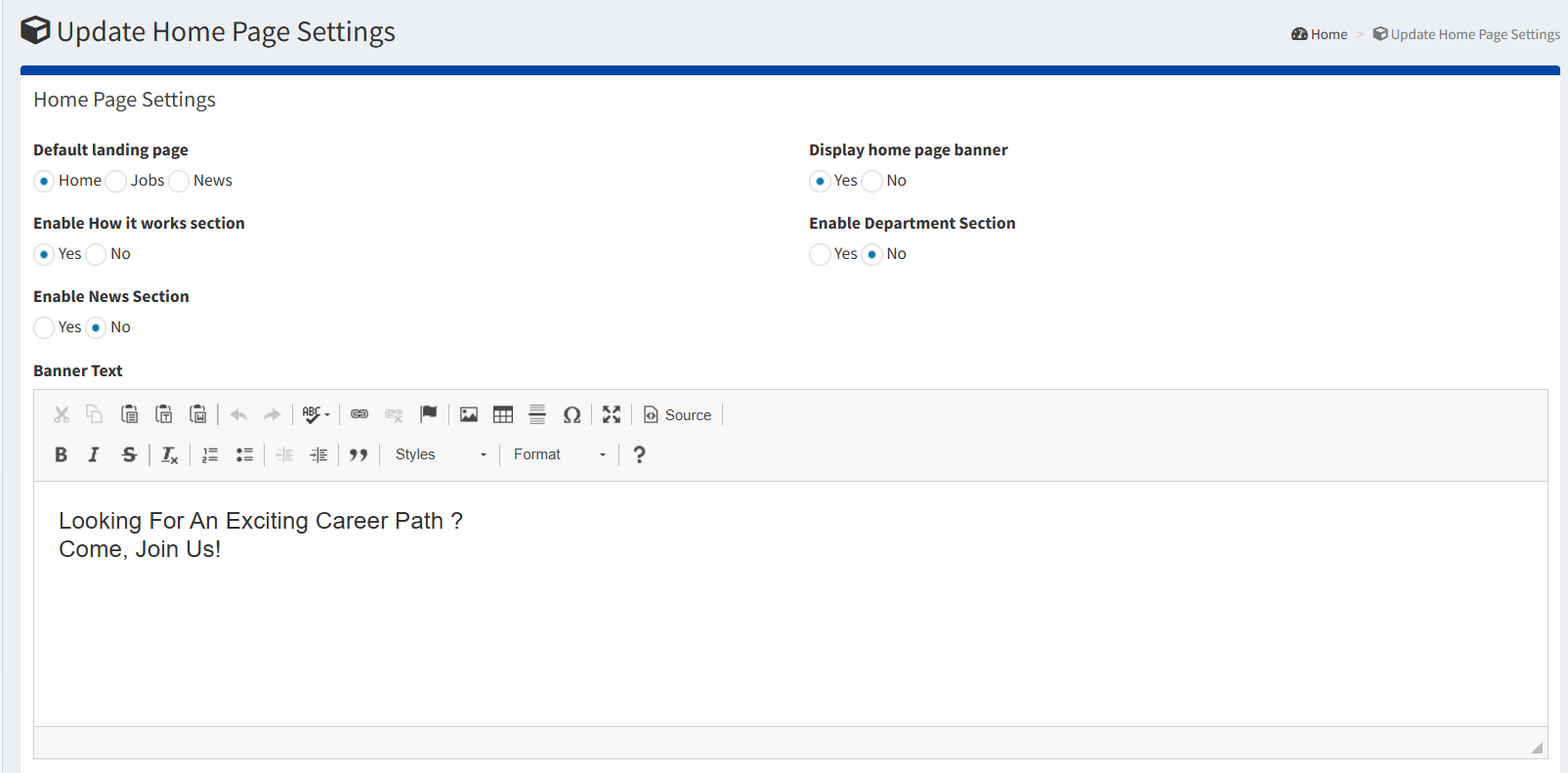Insert an image into banner text
The width and height of the screenshot is (1568, 773).
click(x=469, y=414)
